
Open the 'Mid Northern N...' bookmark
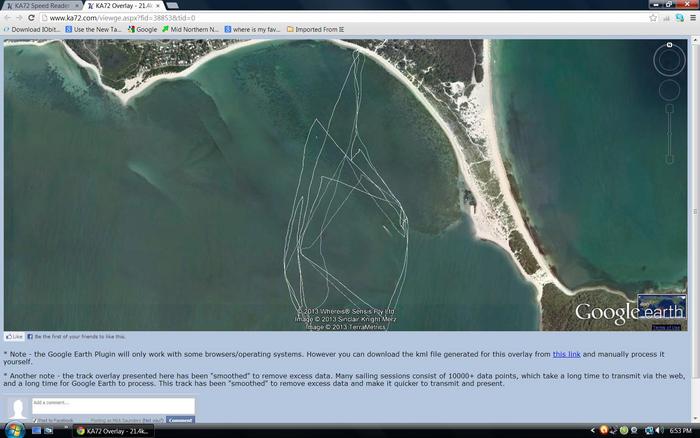(190, 29)
